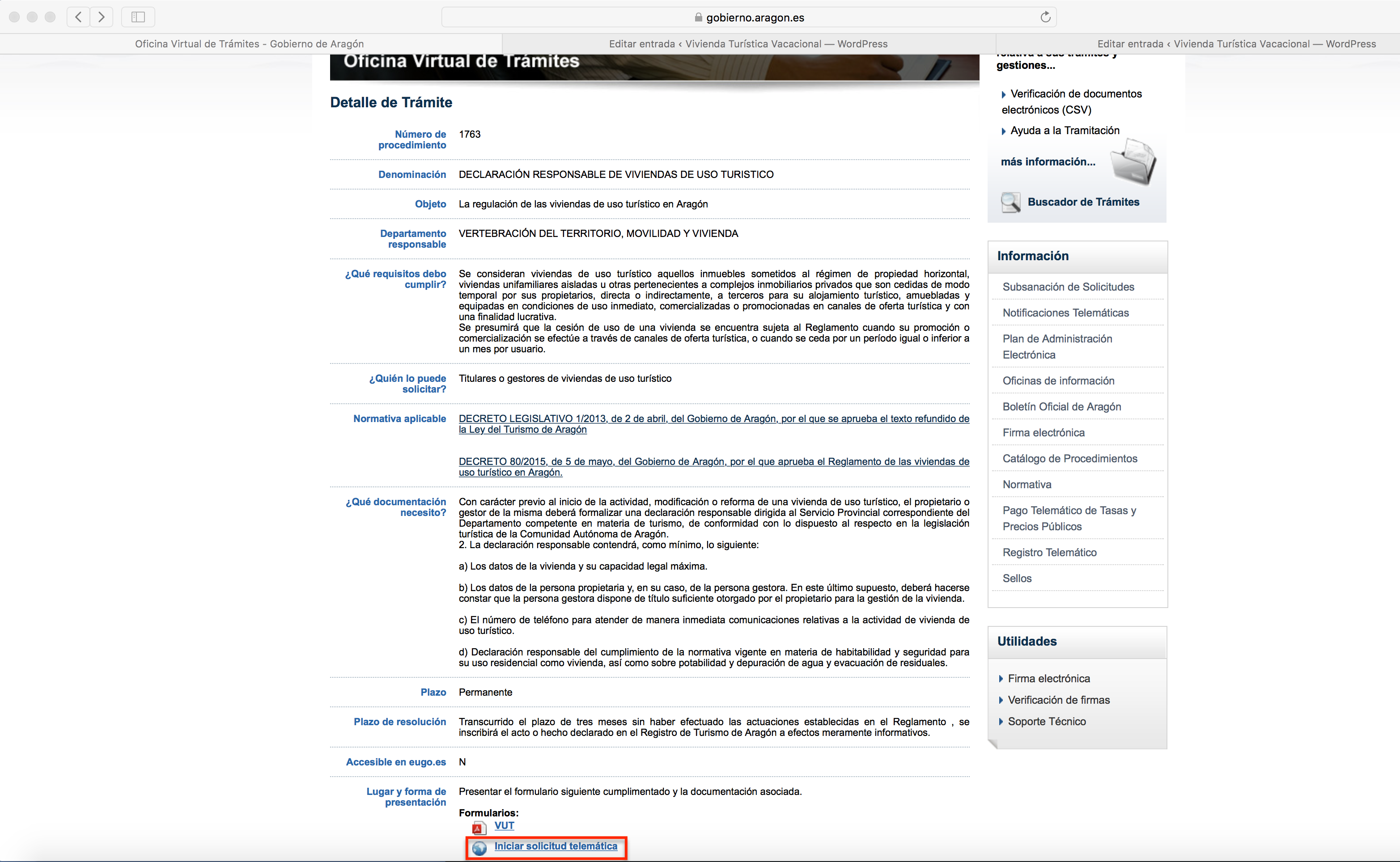Open Verificación de firmas under Utilidades
Image resolution: width=1400 pixels, height=862 pixels.
pyautogui.click(x=1058, y=700)
